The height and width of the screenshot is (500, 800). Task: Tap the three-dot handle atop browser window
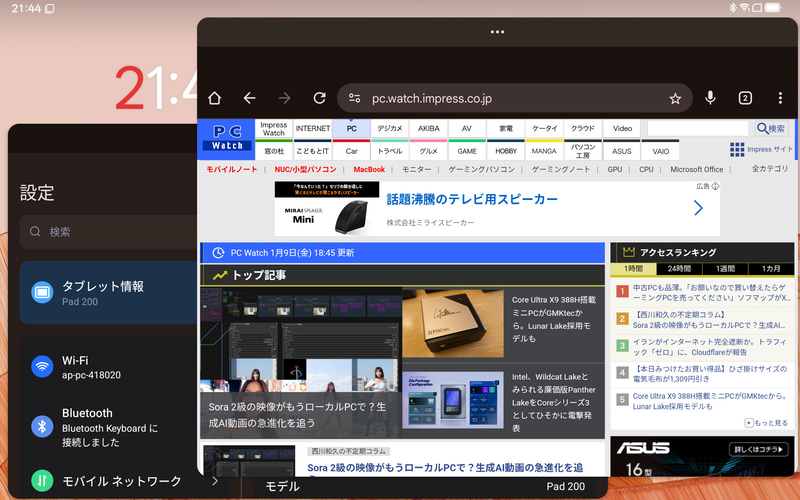497,32
